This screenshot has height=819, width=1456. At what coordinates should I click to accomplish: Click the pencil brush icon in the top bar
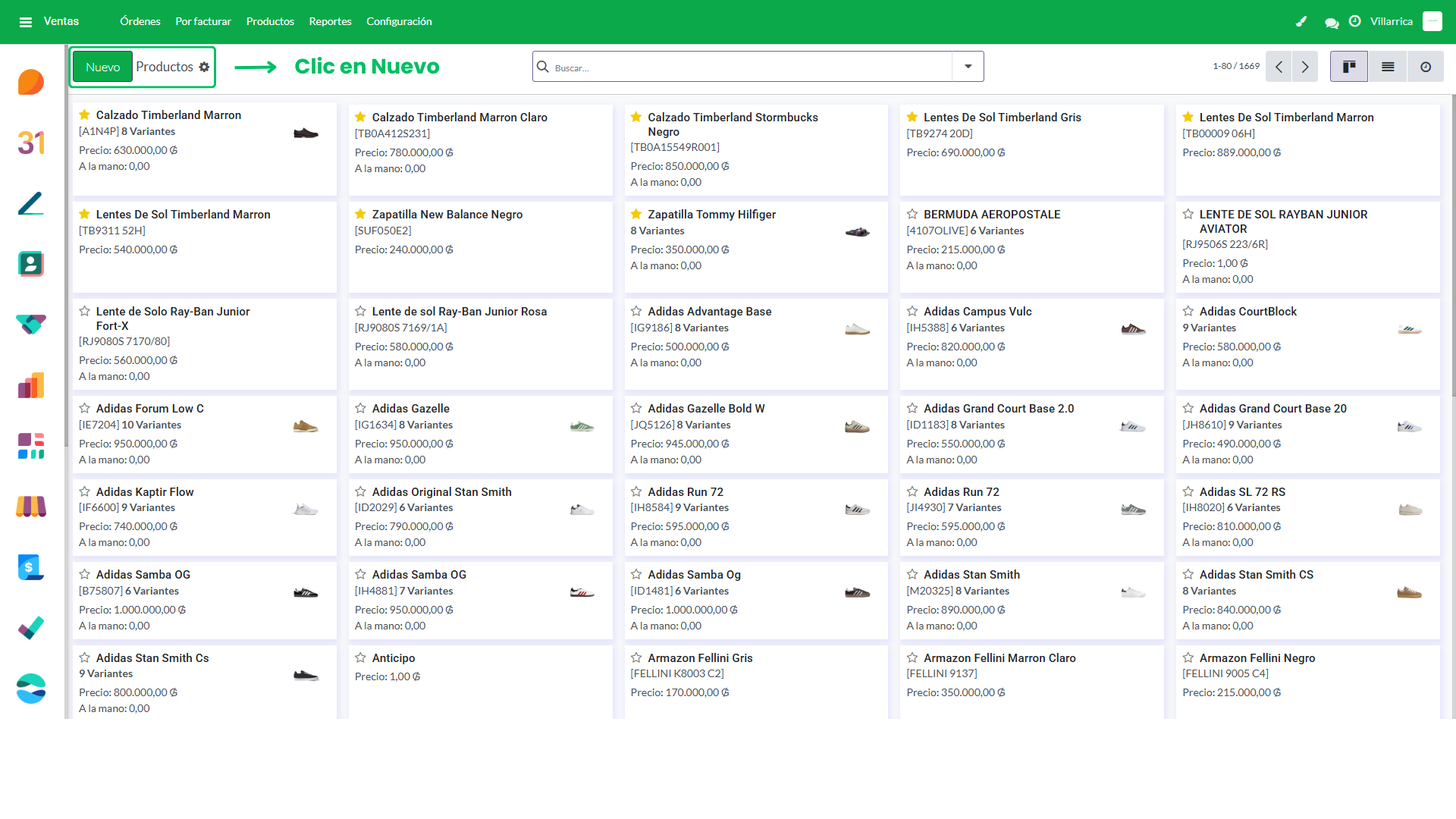[x=1301, y=22]
